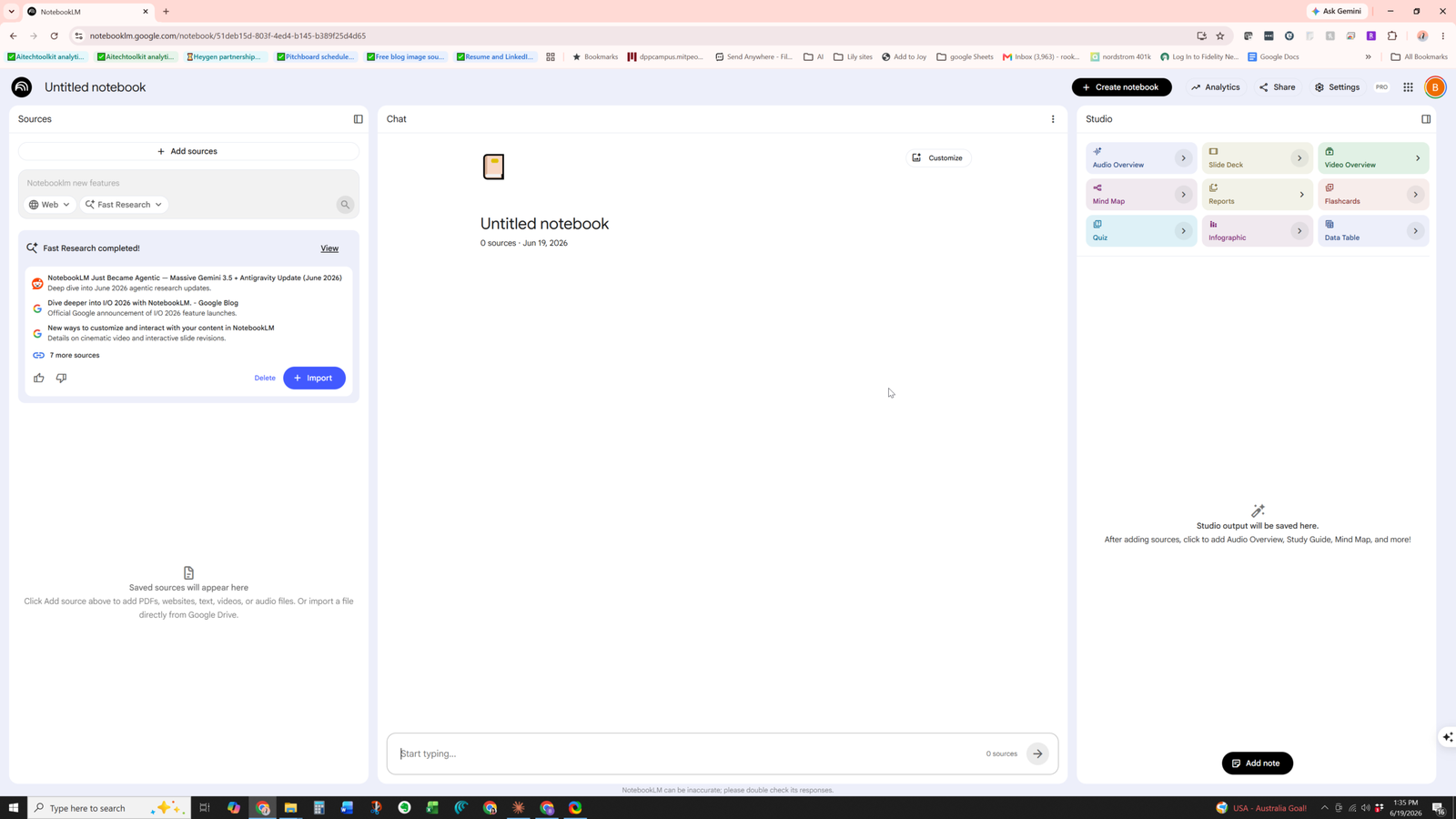Give thumbs down to research results

tap(61, 378)
